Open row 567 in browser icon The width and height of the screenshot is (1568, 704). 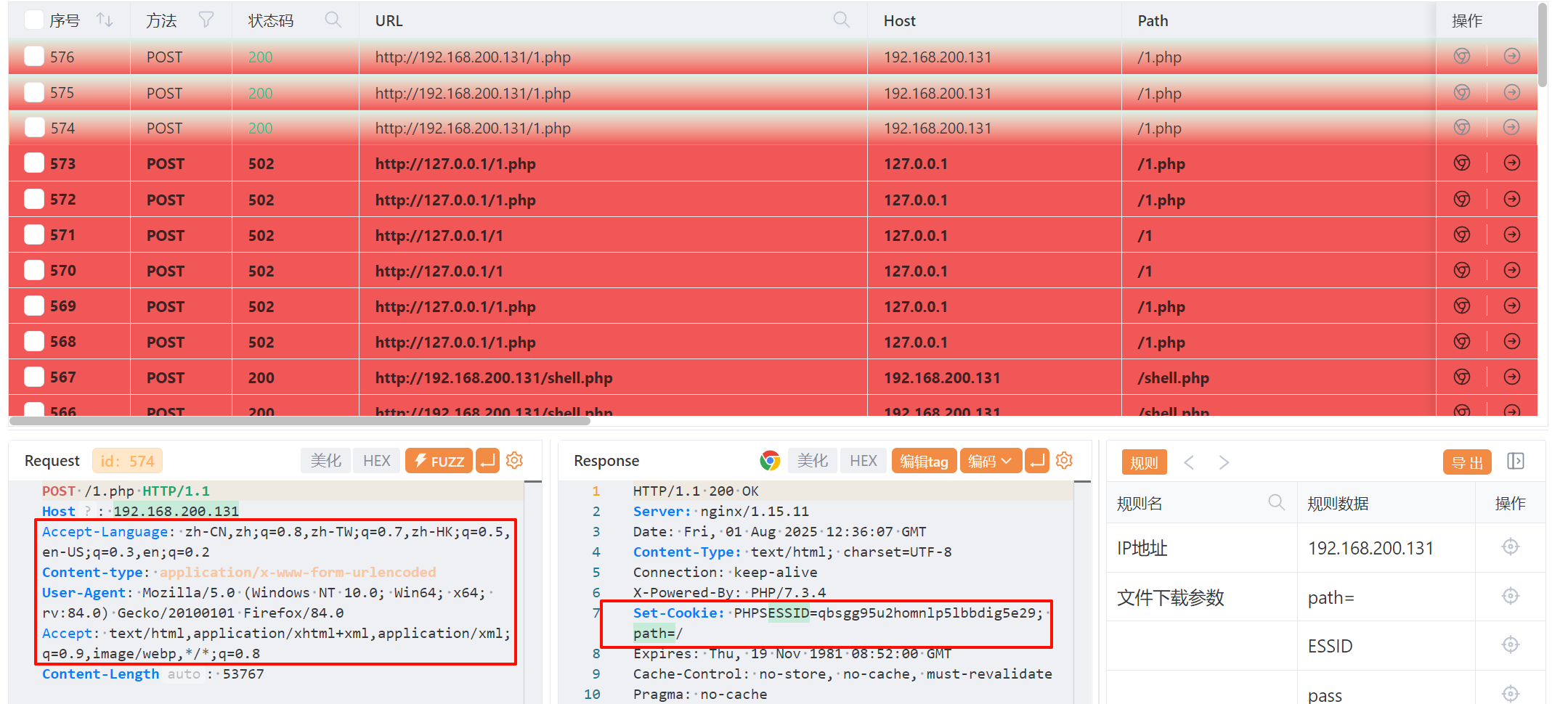[1462, 377]
